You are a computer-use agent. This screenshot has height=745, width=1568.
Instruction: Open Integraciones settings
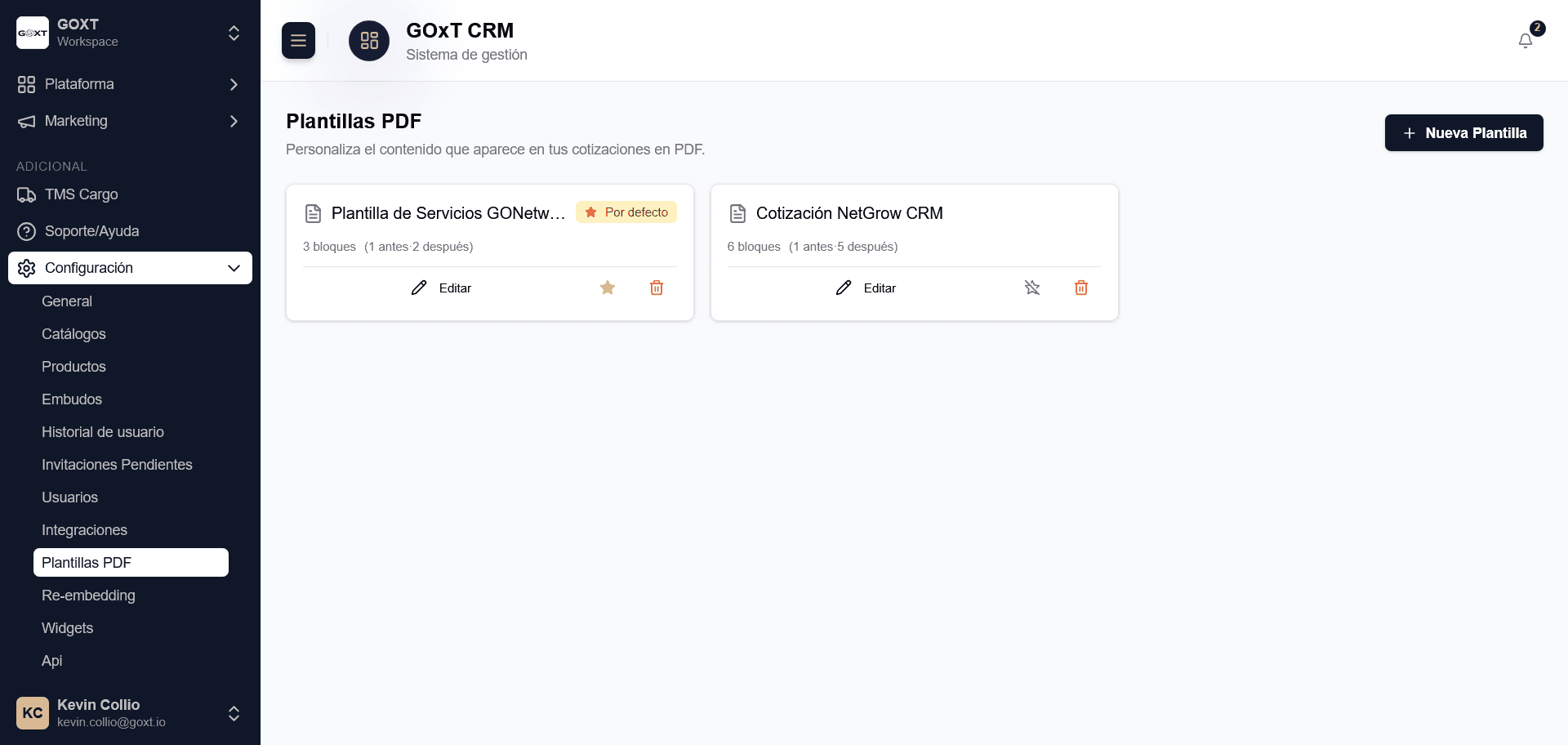pos(131,530)
